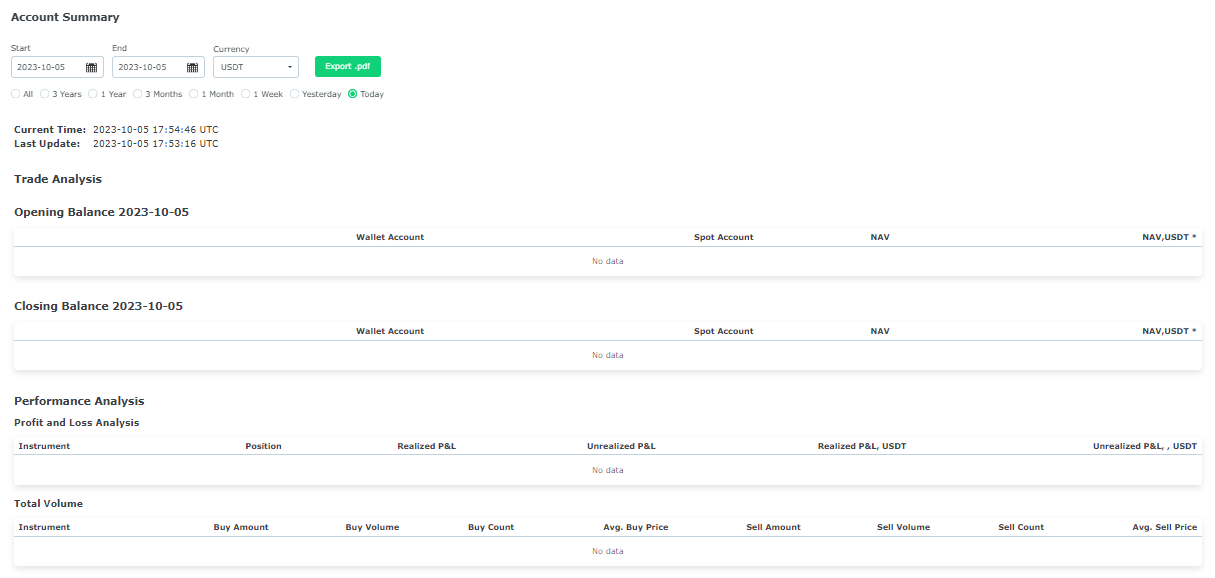Select the 3 Years radio option
The image size is (1215, 578).
(44, 94)
